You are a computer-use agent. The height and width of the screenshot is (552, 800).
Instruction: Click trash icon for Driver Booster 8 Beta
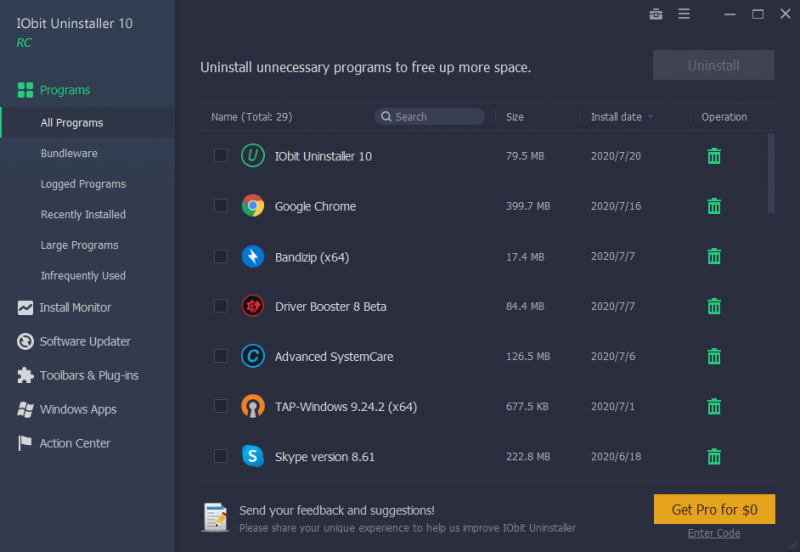714,306
